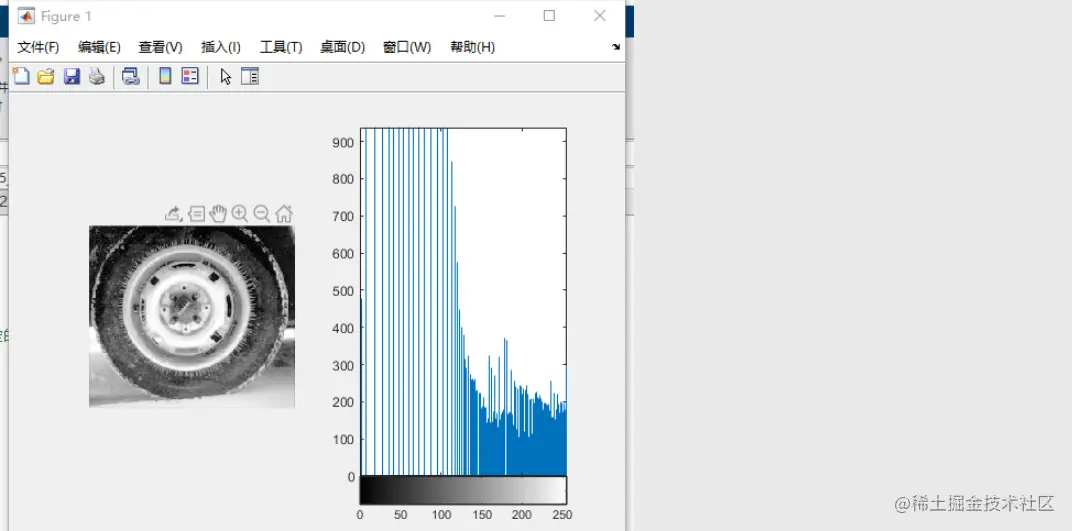Enable data tips icon above the tire image

tap(196, 214)
